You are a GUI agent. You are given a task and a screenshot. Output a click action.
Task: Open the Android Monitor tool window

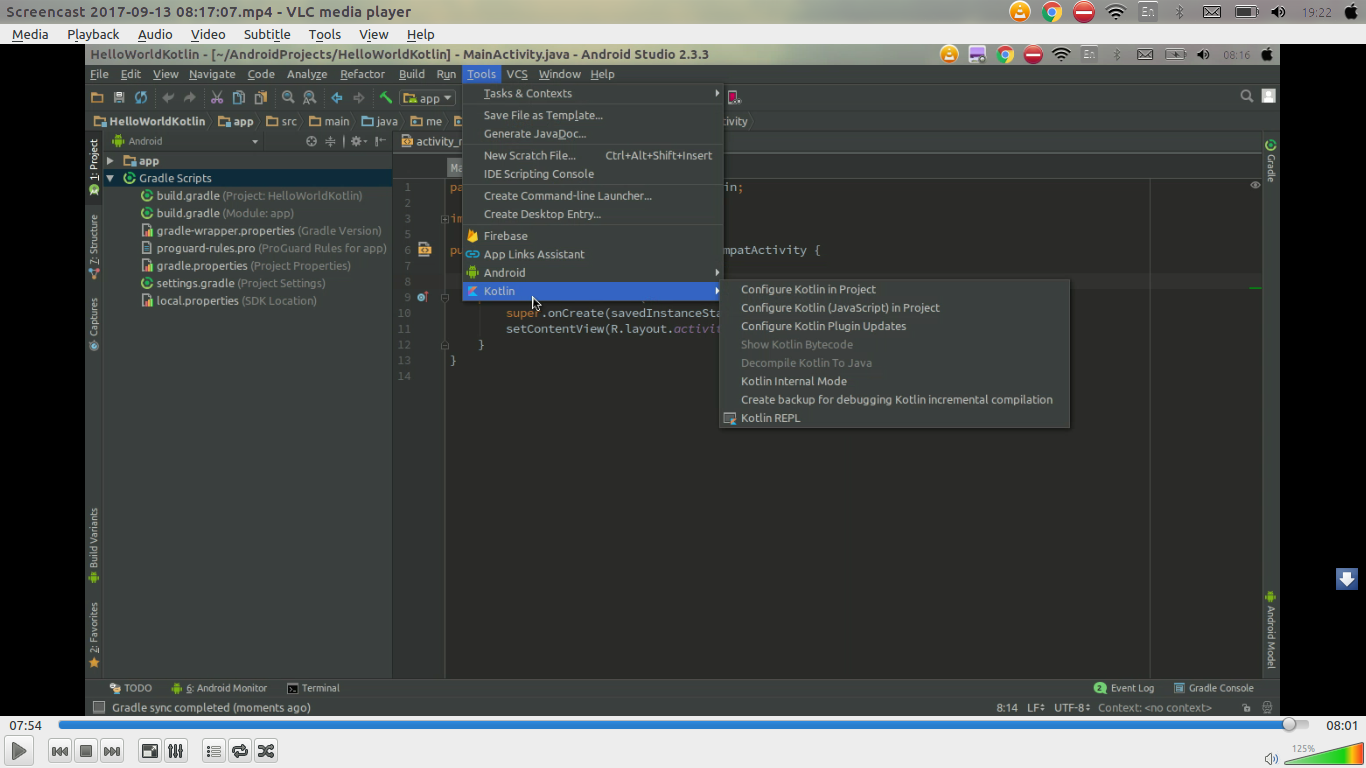pyautogui.click(x=219, y=688)
